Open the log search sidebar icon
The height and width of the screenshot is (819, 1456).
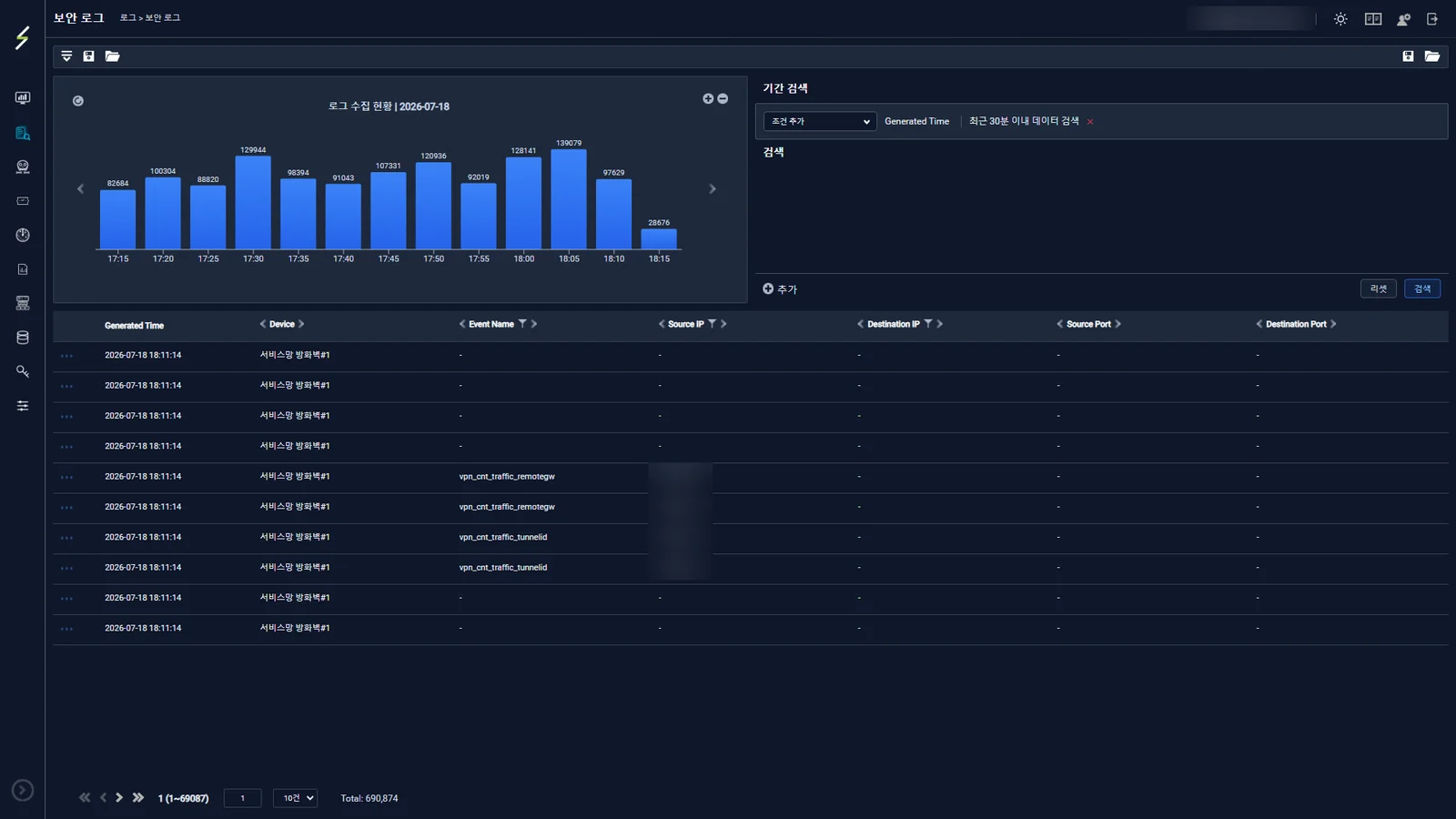click(x=23, y=133)
